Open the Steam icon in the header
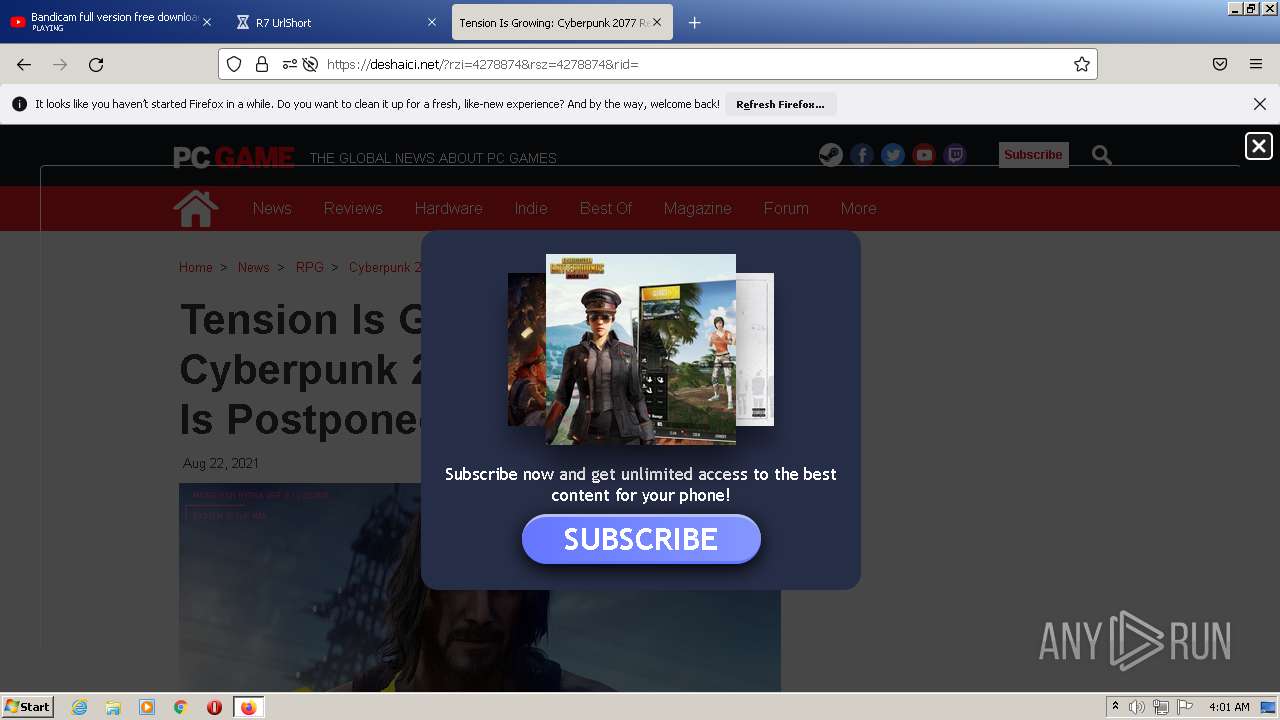This screenshot has width=1280, height=720. click(831, 155)
